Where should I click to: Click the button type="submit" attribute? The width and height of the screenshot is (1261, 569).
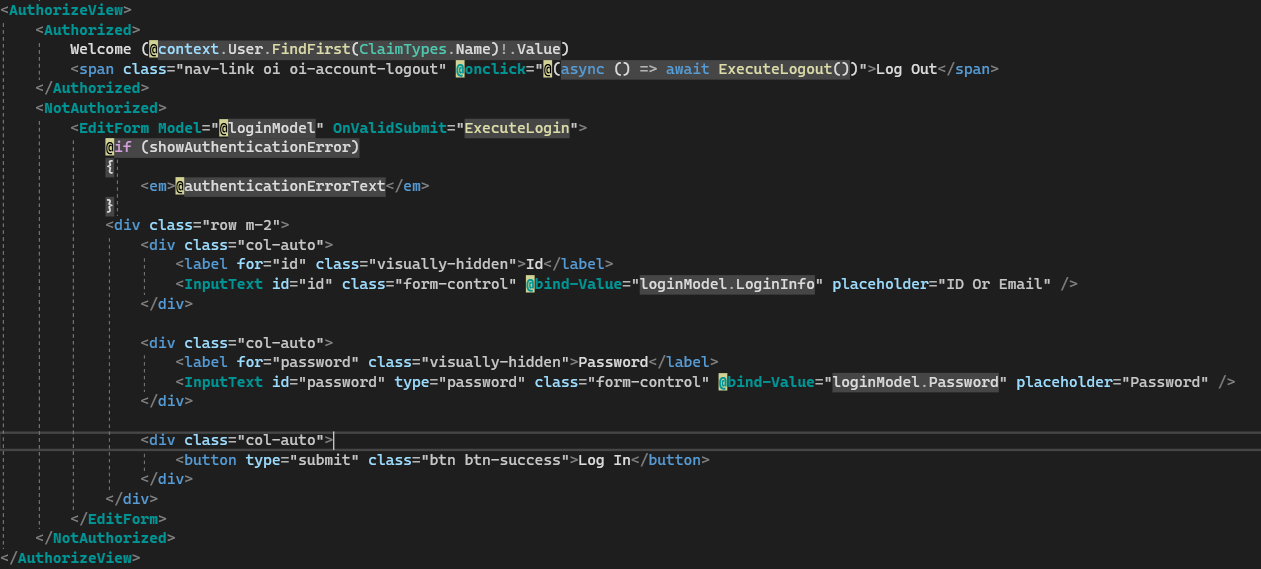pos(302,460)
